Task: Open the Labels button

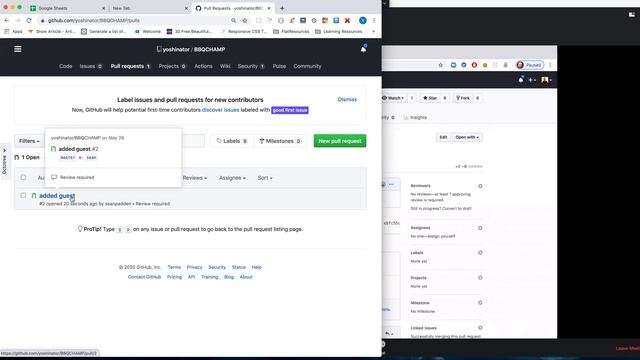Action: tap(232, 141)
